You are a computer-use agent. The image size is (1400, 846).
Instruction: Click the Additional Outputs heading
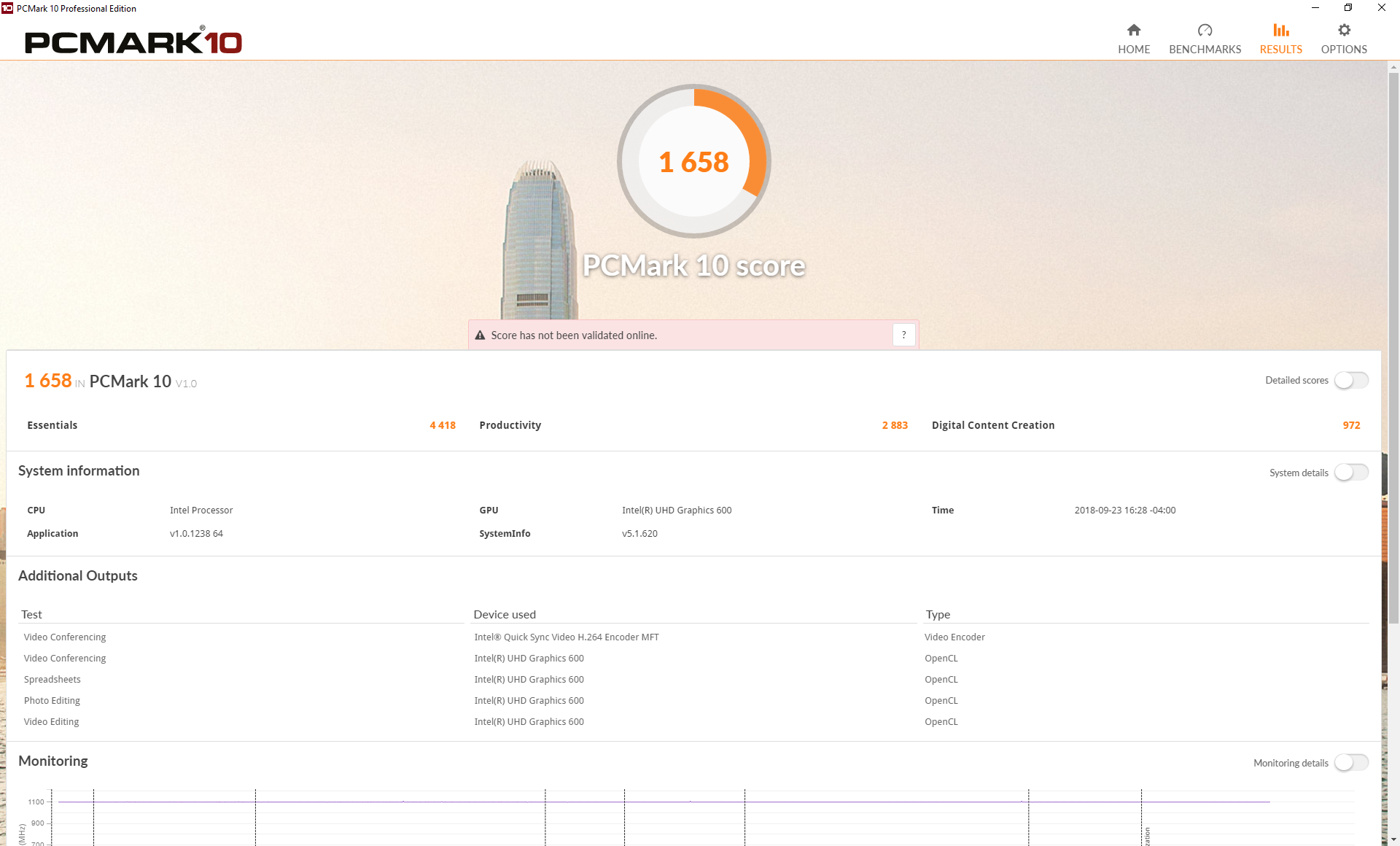point(78,576)
